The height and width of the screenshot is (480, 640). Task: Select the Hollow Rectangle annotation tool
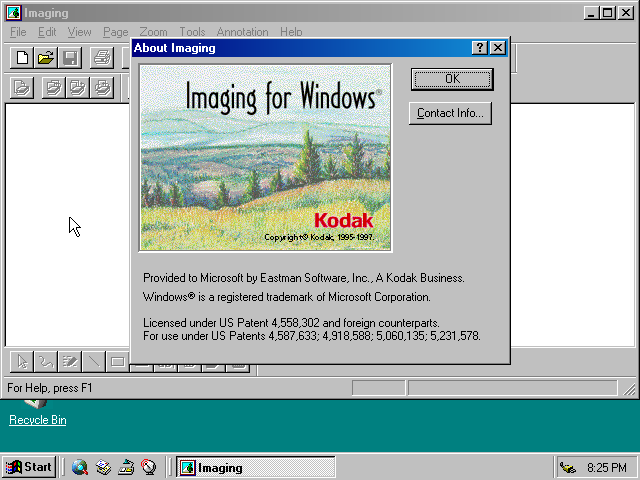[118, 362]
